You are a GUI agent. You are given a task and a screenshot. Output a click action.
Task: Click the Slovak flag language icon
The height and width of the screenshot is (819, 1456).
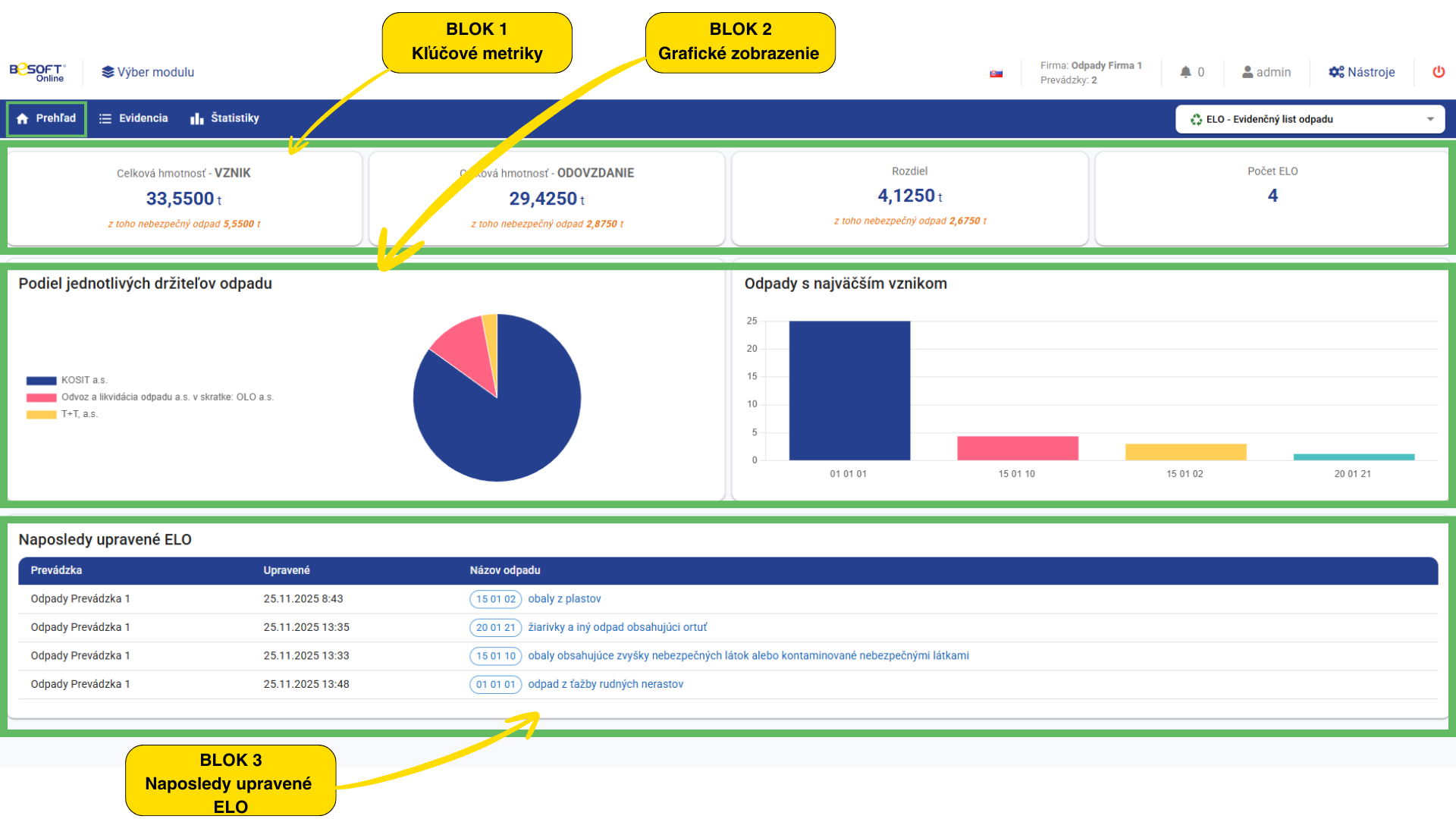click(x=996, y=74)
